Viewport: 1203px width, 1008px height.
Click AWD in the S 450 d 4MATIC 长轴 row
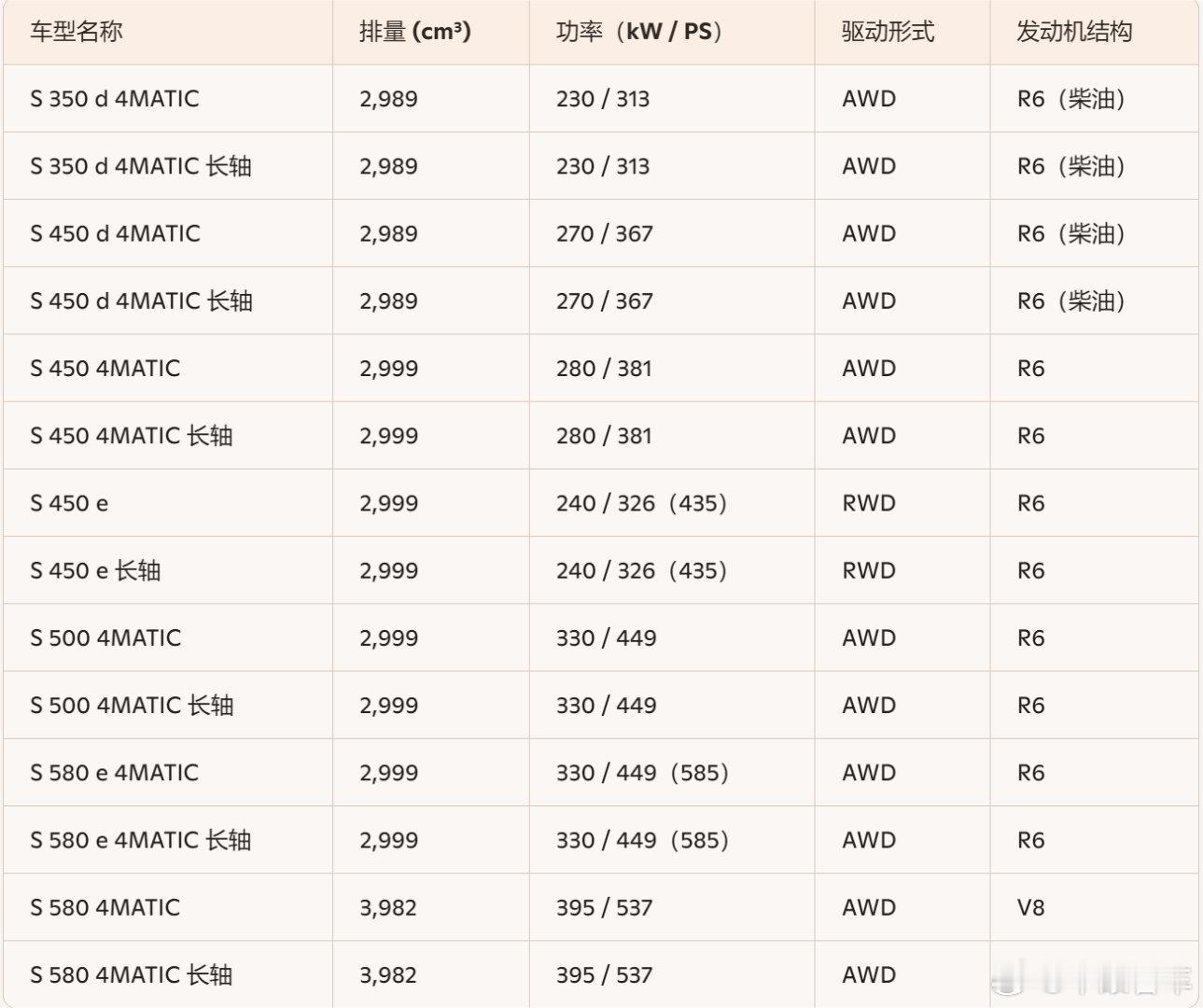coord(869,301)
